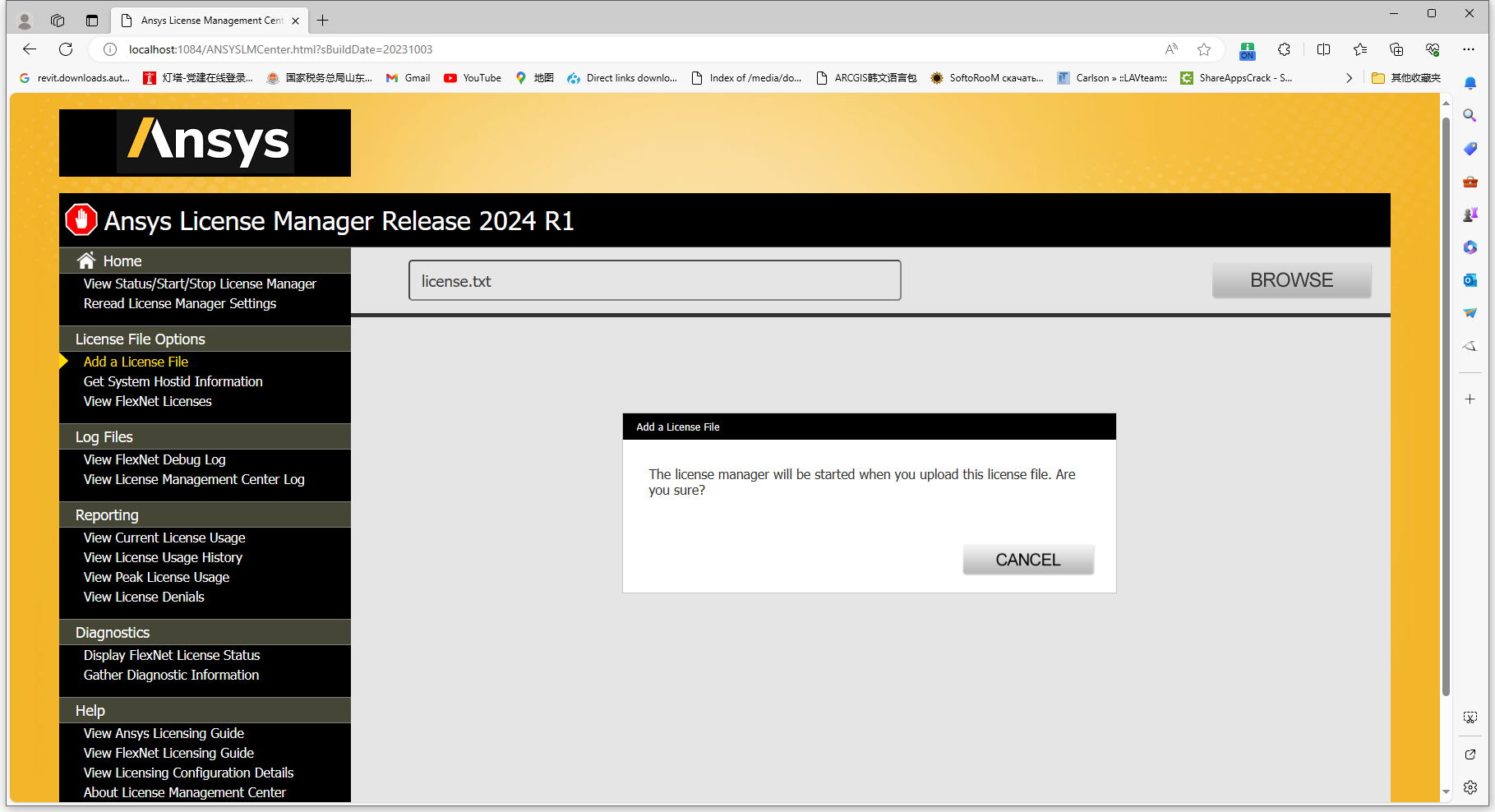
Task: Open the sidebar Microsoft 365 icon
Action: (x=1470, y=247)
